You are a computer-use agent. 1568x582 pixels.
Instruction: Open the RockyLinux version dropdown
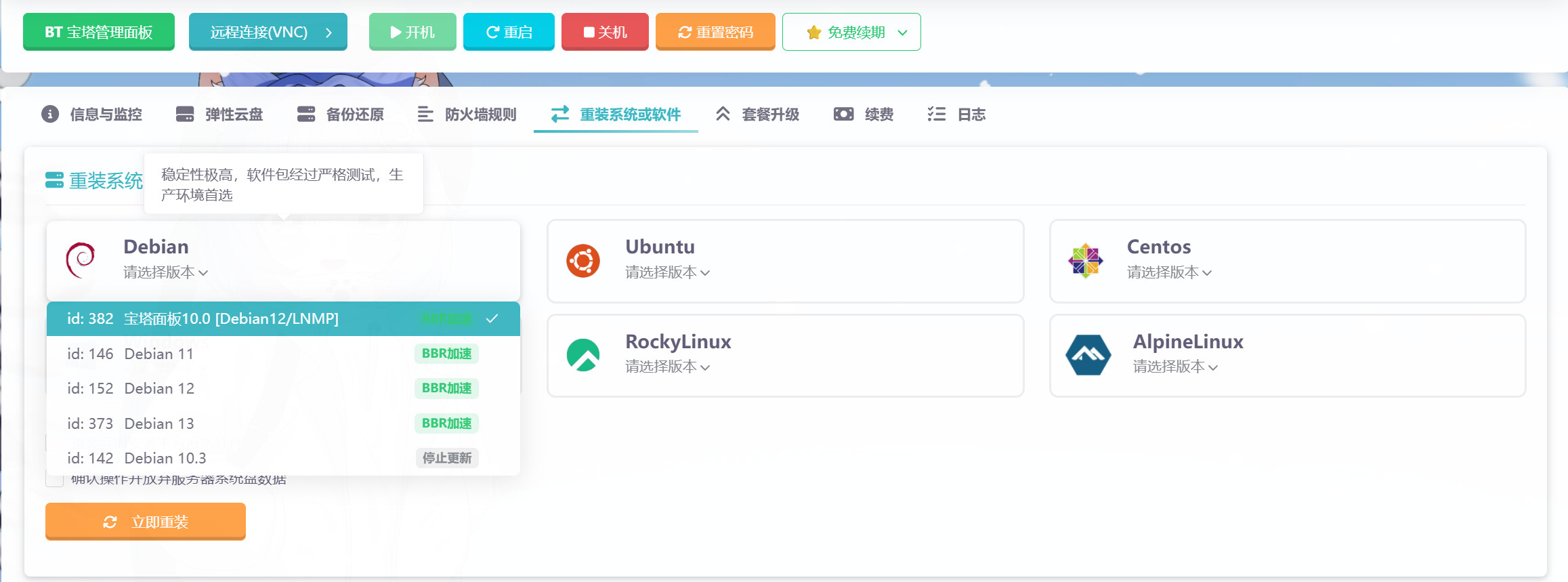click(x=667, y=367)
